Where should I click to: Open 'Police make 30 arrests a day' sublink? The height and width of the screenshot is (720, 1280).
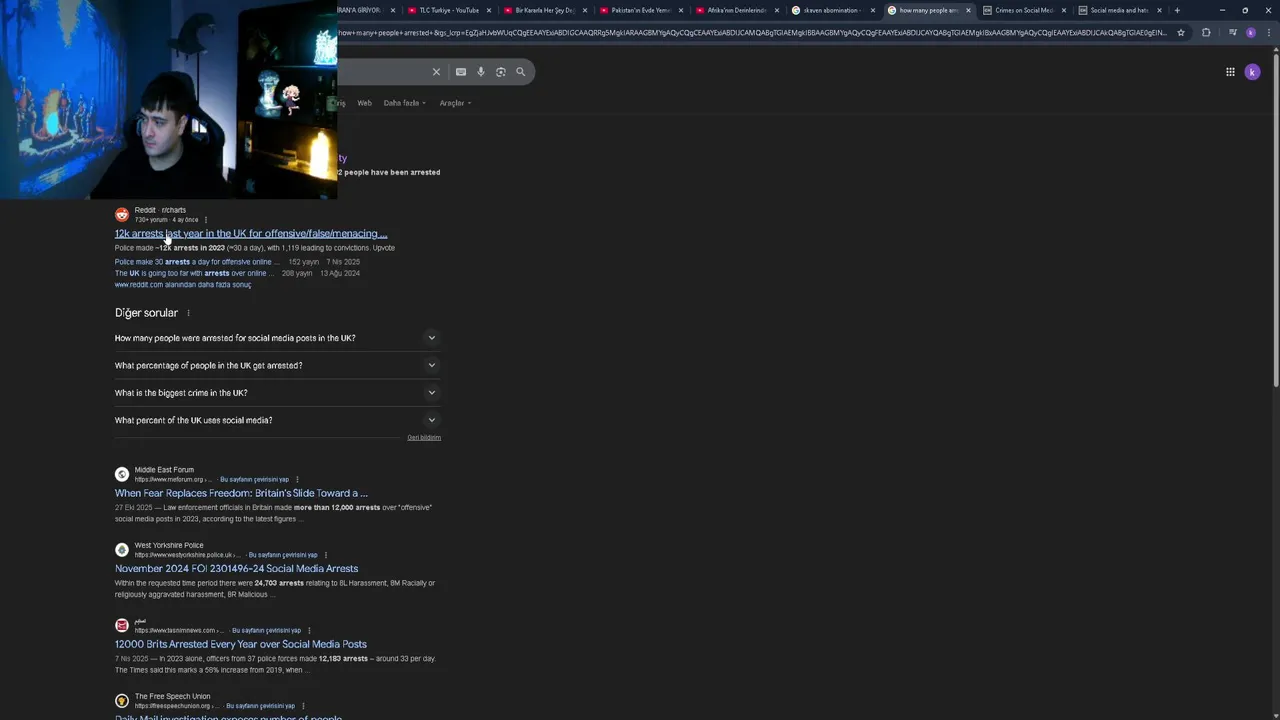197,262
